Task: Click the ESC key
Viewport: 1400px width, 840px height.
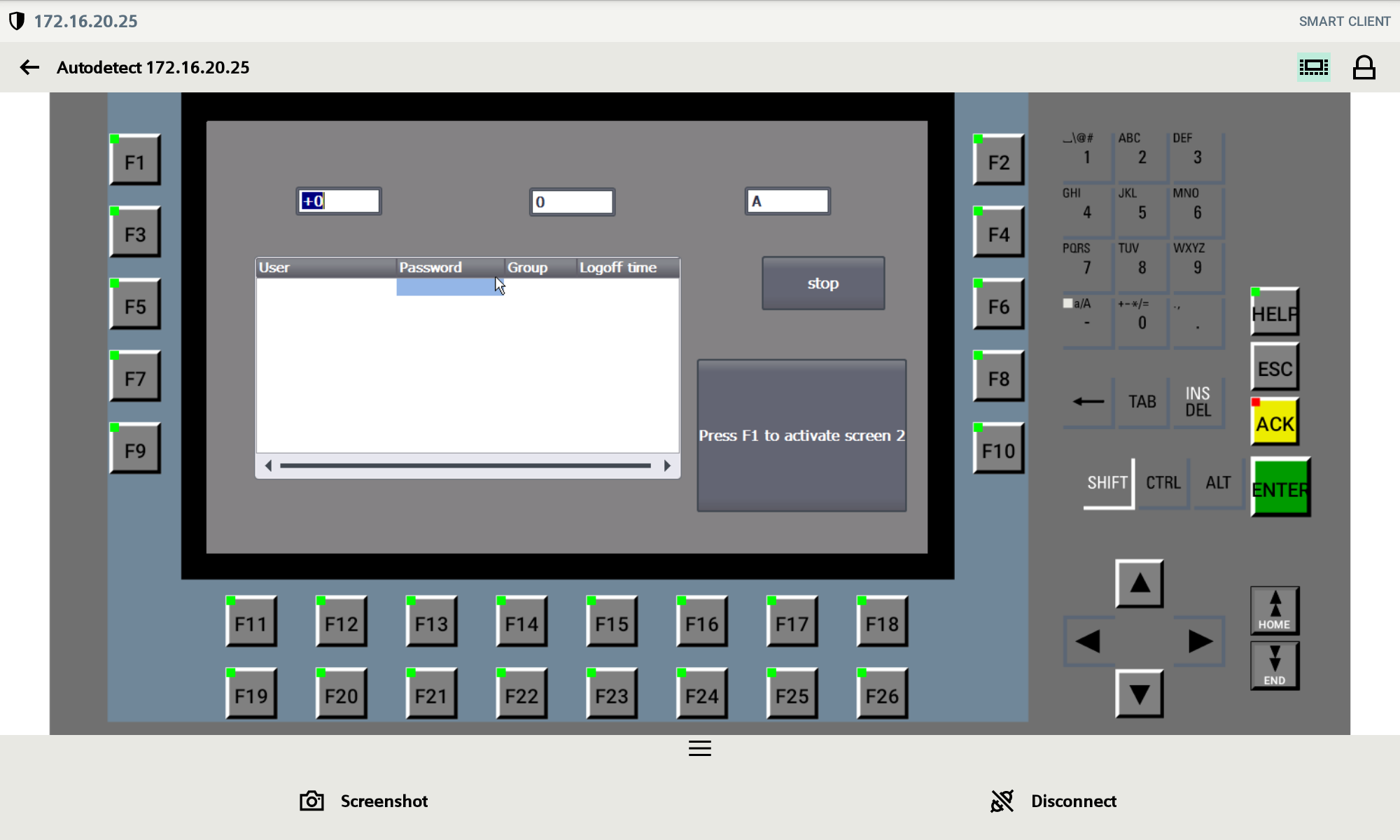Action: [x=1275, y=367]
